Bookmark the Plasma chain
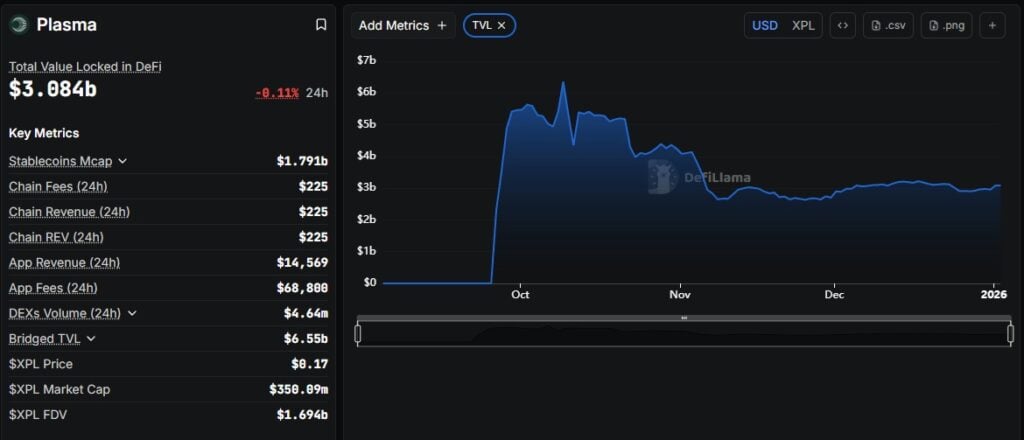 [x=321, y=25]
